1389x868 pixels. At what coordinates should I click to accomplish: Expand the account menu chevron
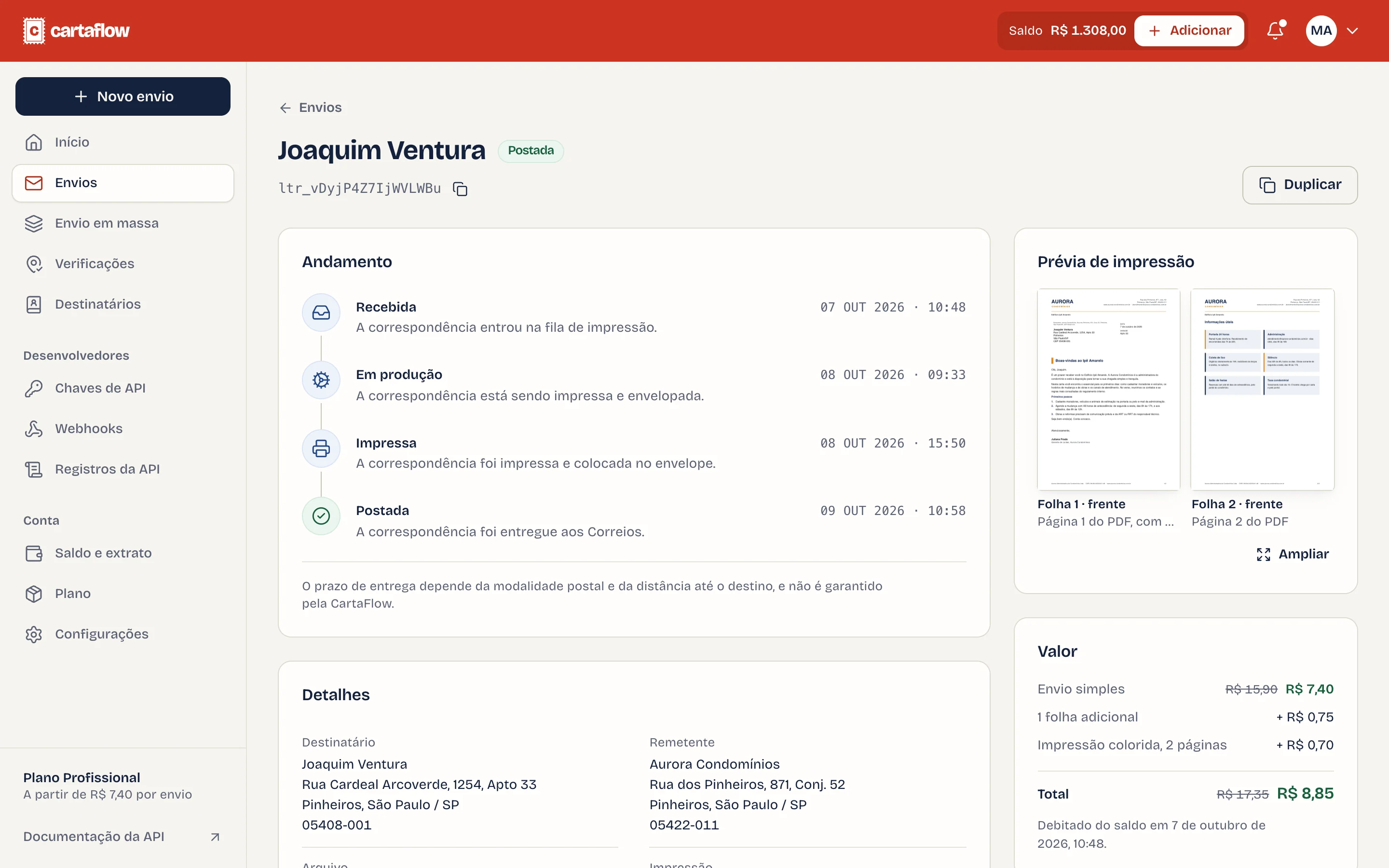click(1352, 31)
